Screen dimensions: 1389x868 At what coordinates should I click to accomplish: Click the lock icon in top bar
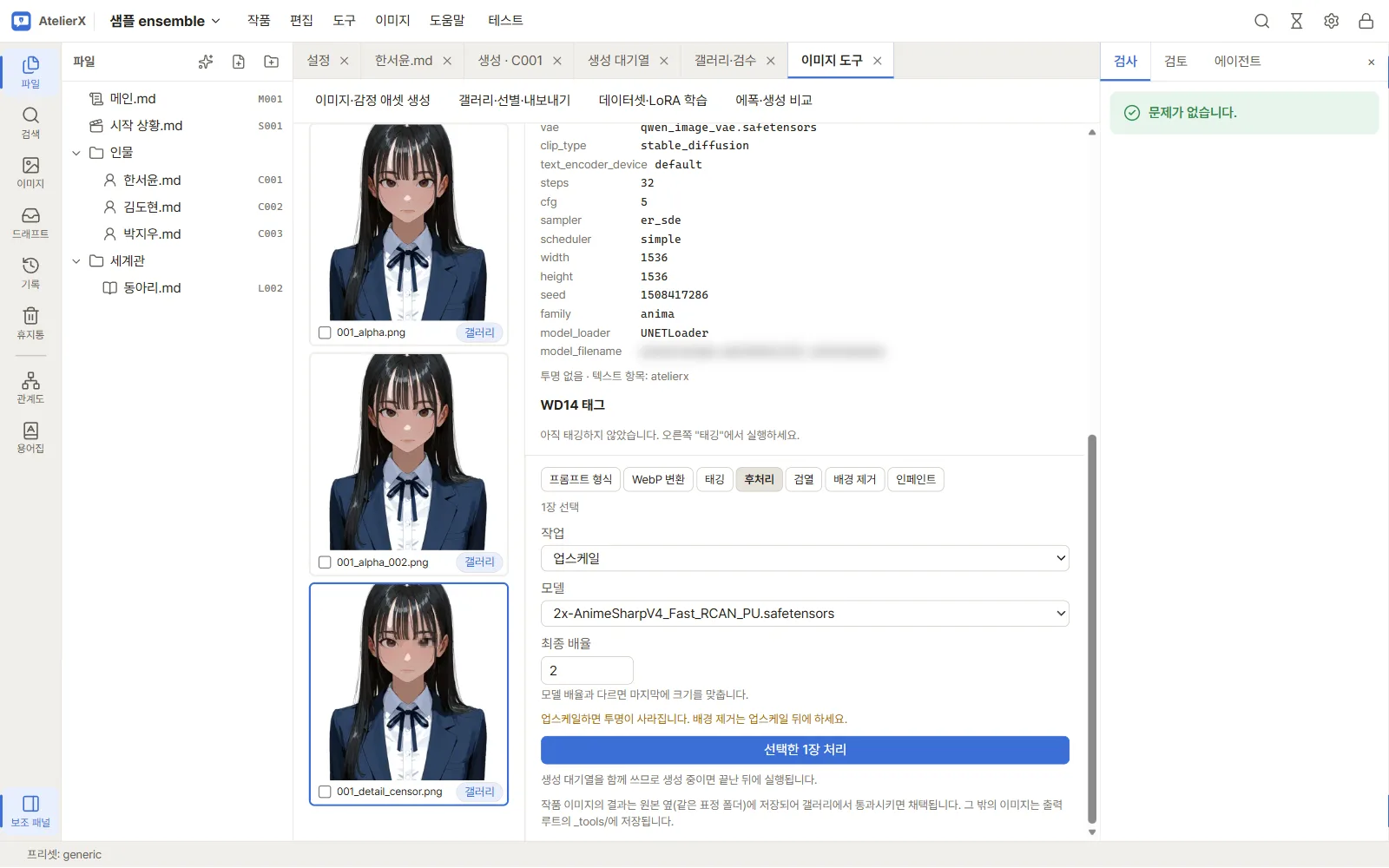pos(1366,21)
